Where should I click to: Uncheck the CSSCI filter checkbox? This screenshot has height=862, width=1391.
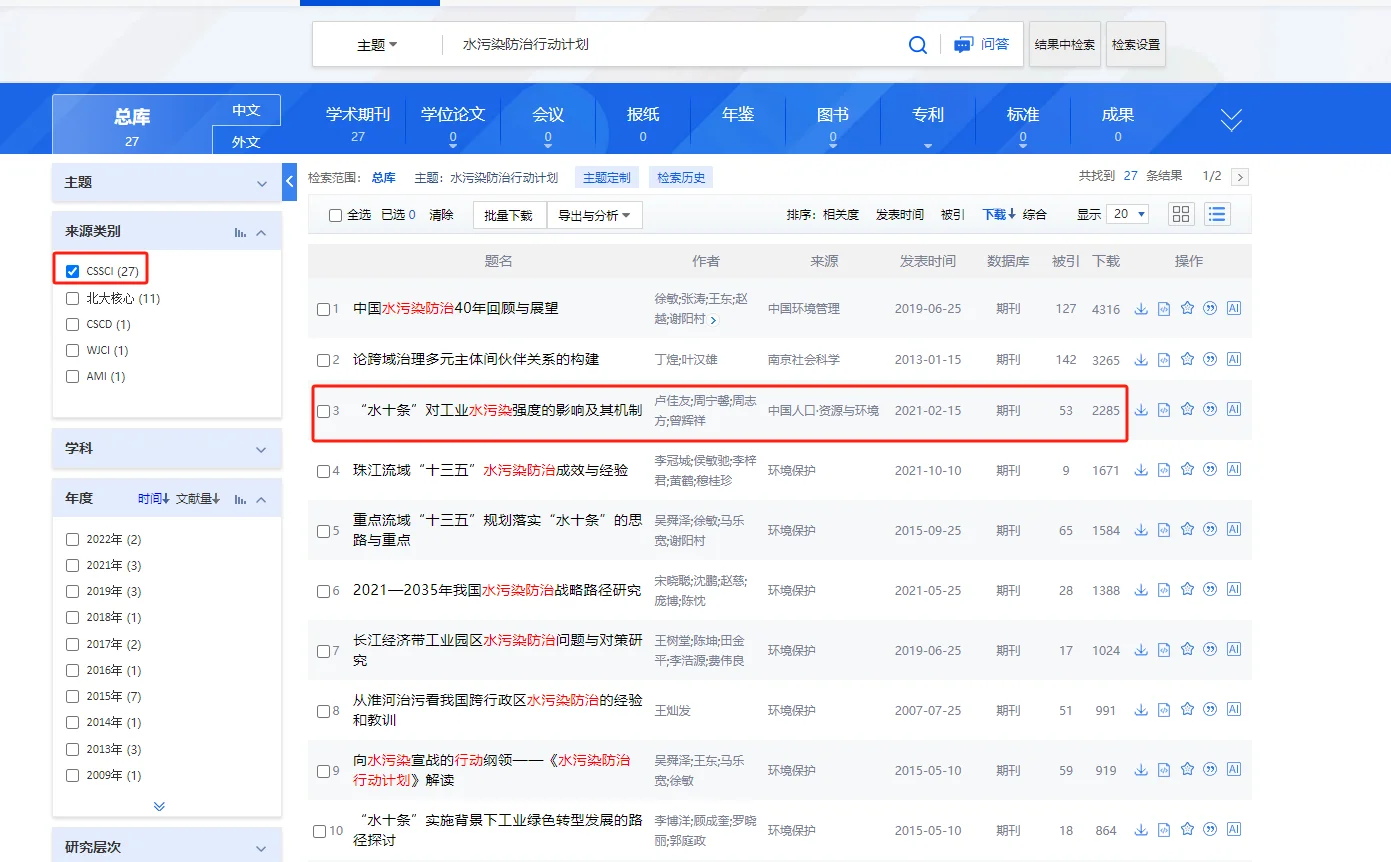pyautogui.click(x=72, y=270)
